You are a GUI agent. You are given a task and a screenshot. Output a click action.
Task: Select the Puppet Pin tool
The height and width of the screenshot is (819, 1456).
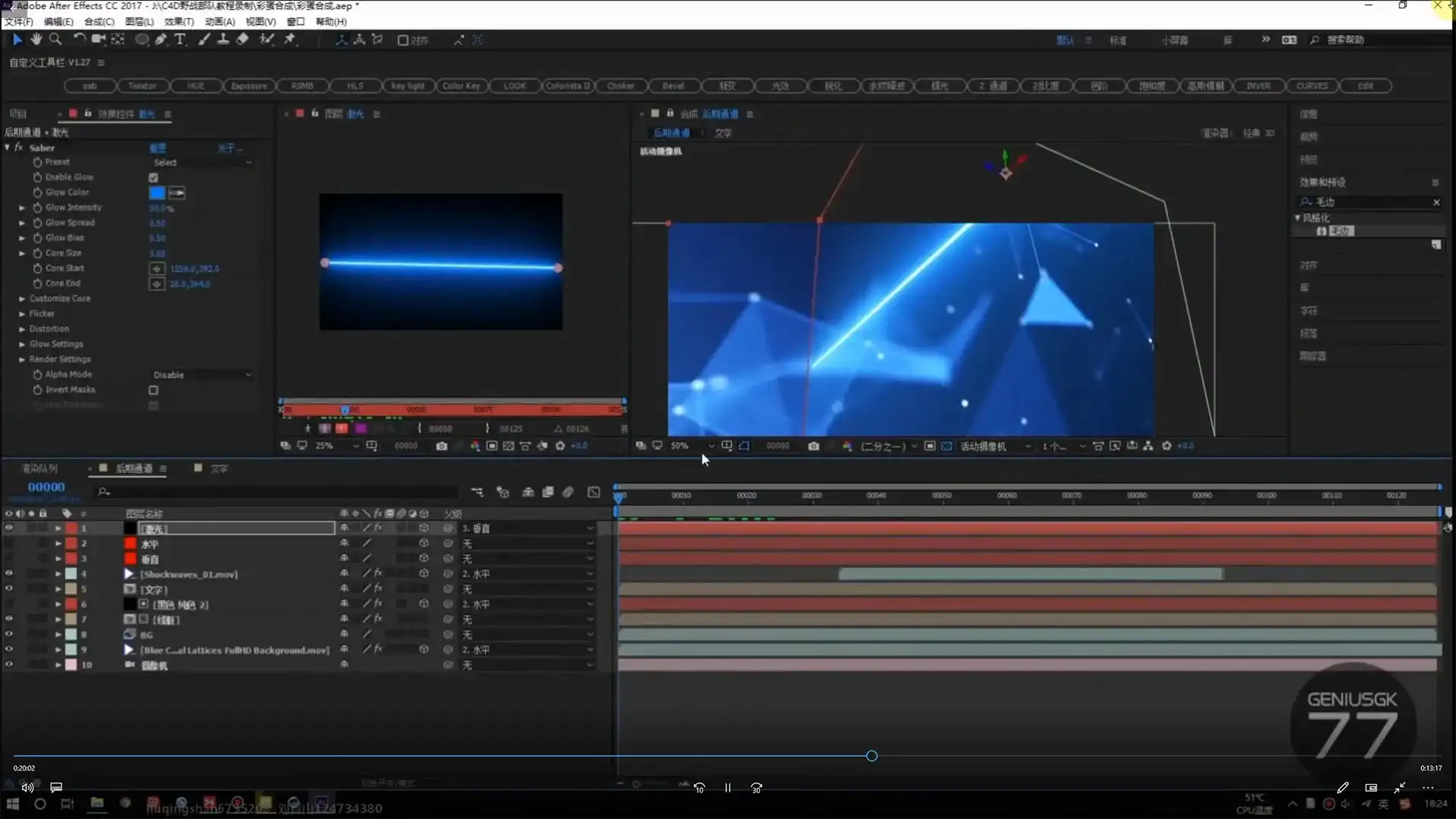pyautogui.click(x=290, y=39)
